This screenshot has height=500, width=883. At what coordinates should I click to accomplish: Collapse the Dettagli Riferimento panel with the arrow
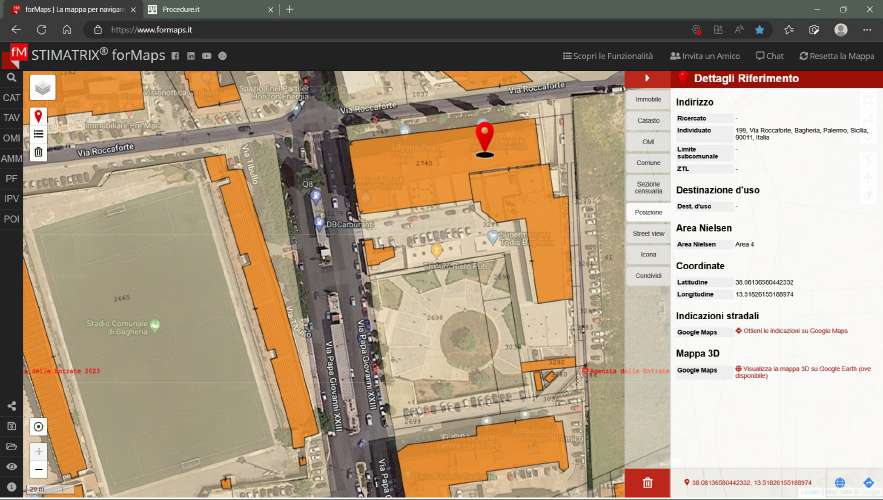pos(647,78)
